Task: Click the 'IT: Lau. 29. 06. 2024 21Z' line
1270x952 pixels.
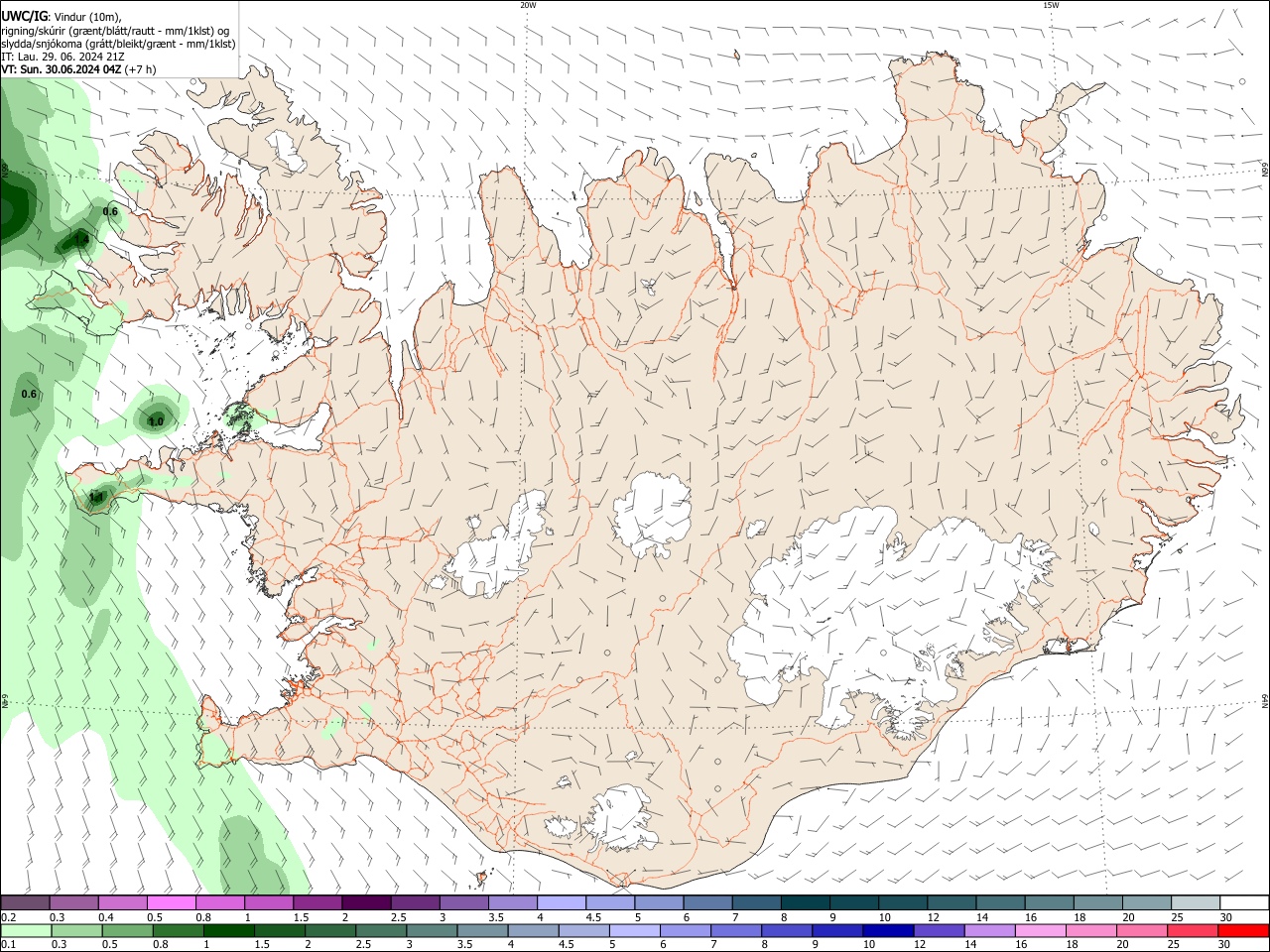Action: [63, 57]
